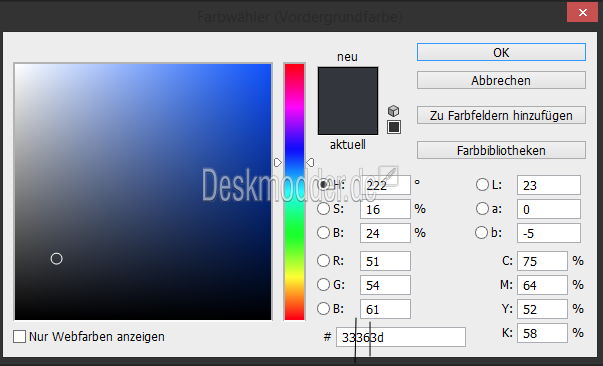
Task: Click the C cyan percentage field
Action: 542,261
